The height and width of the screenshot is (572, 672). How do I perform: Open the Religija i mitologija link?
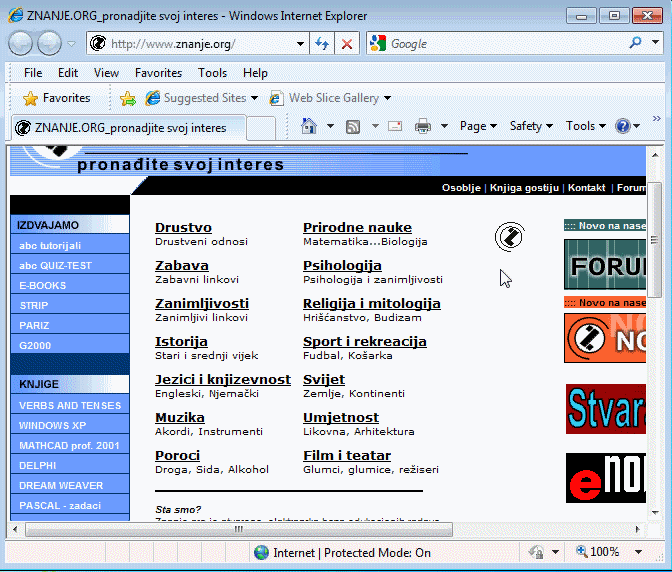click(x=371, y=304)
